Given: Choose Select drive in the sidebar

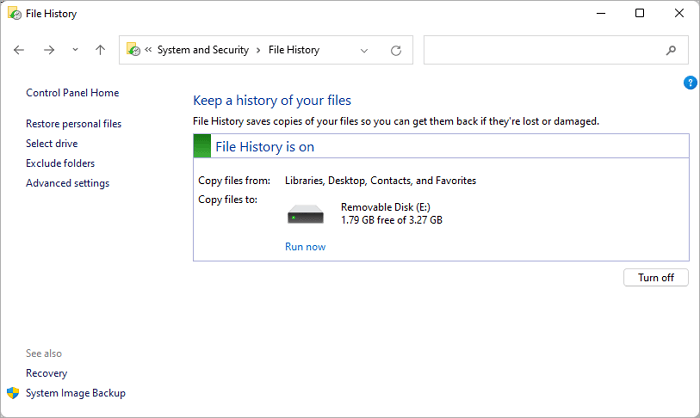Looking at the screenshot, I should click(x=52, y=144).
